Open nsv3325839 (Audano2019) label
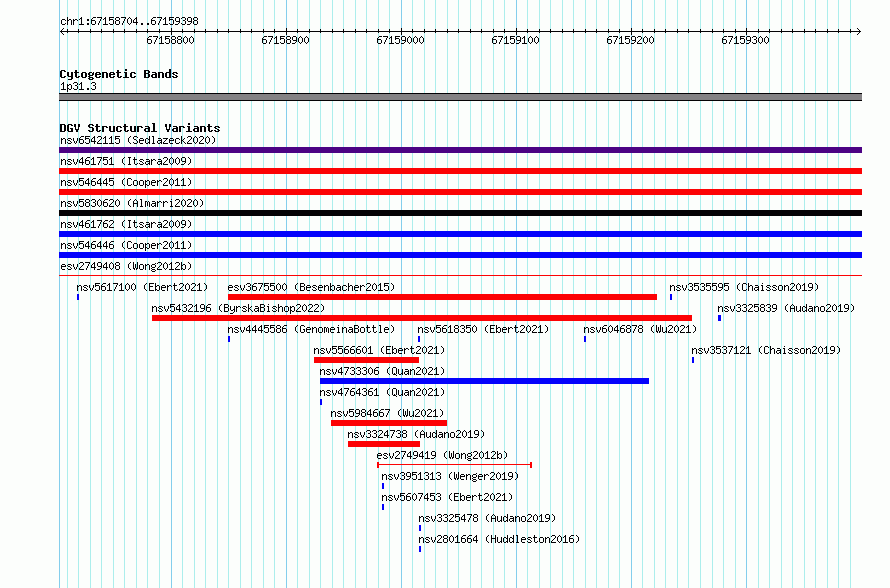This screenshot has height=588, width=890. pyautogui.click(x=786, y=308)
